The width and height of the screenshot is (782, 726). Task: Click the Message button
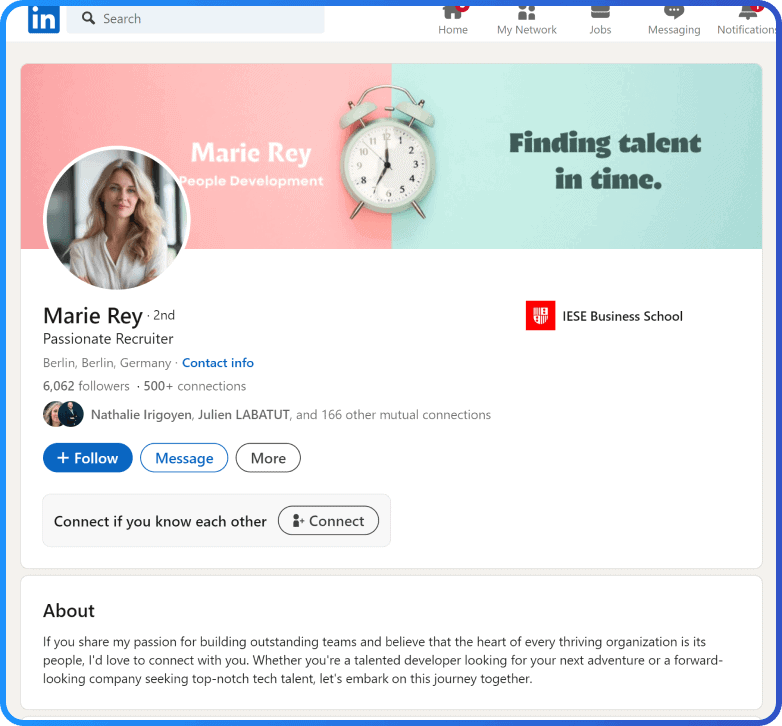pos(184,458)
